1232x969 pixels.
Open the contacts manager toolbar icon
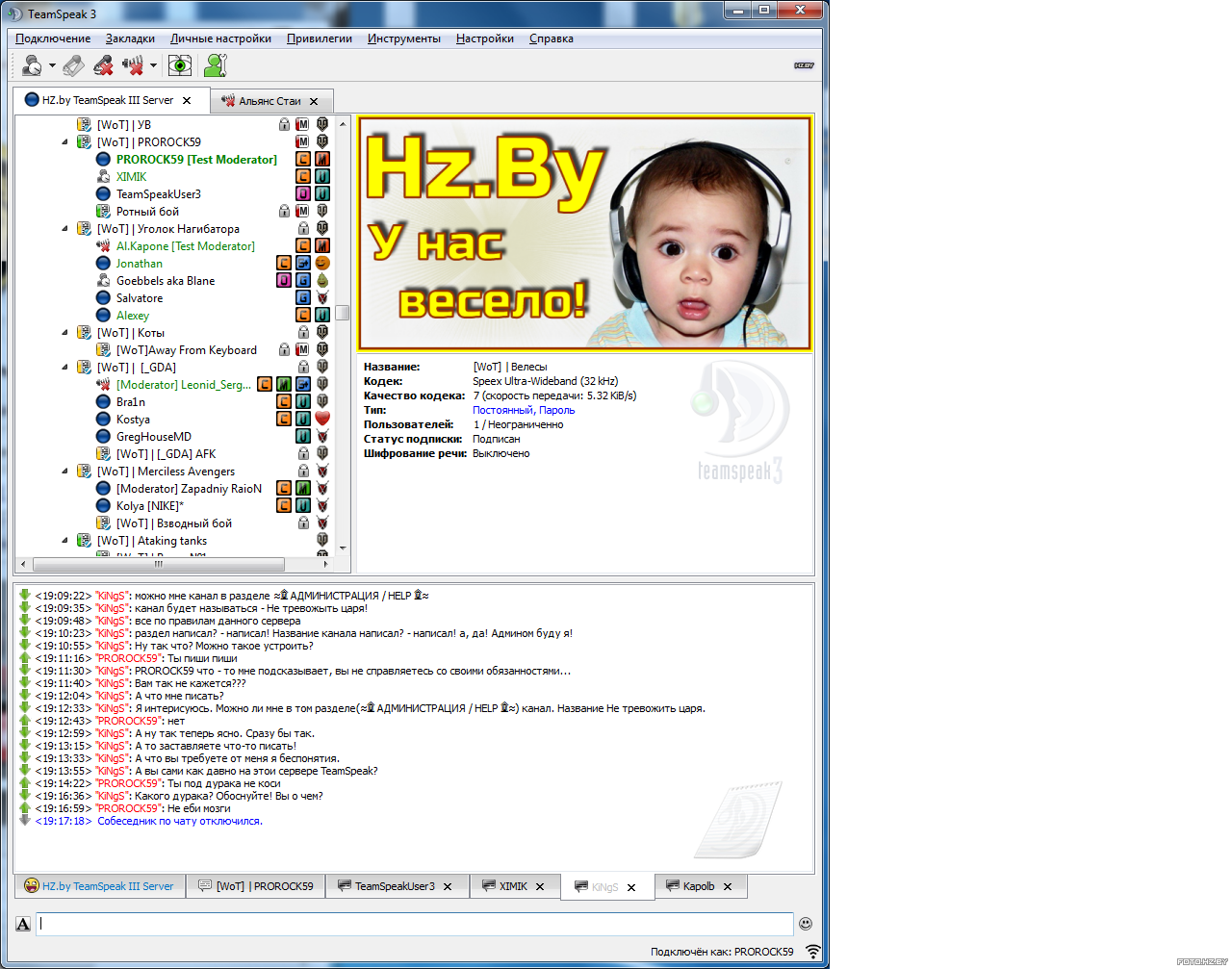click(216, 65)
